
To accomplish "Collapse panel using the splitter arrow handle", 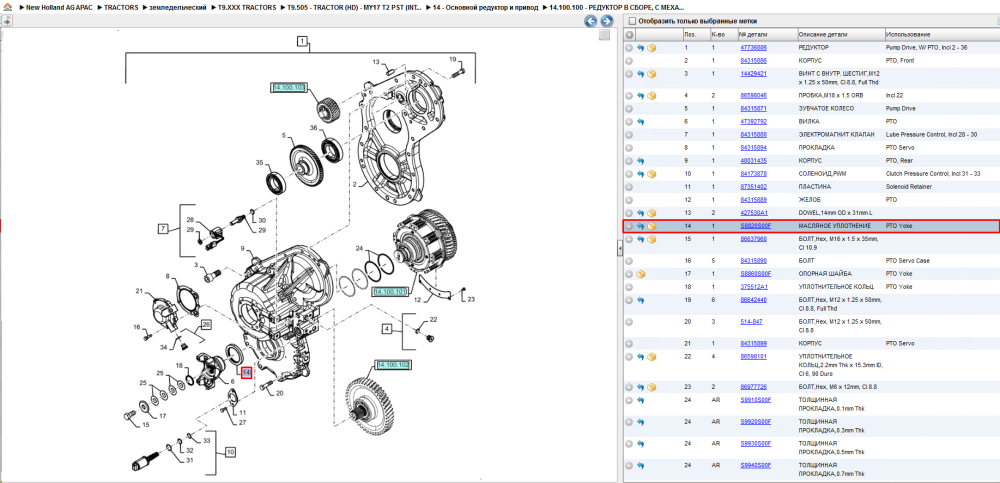I will click(x=619, y=250).
